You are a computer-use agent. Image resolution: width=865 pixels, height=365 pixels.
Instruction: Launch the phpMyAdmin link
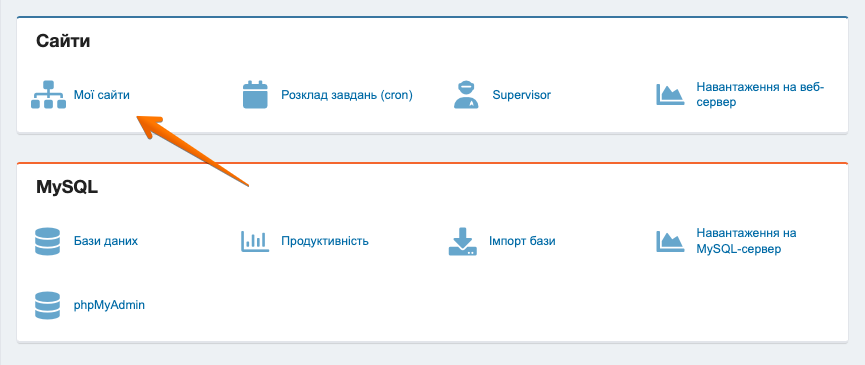point(109,305)
